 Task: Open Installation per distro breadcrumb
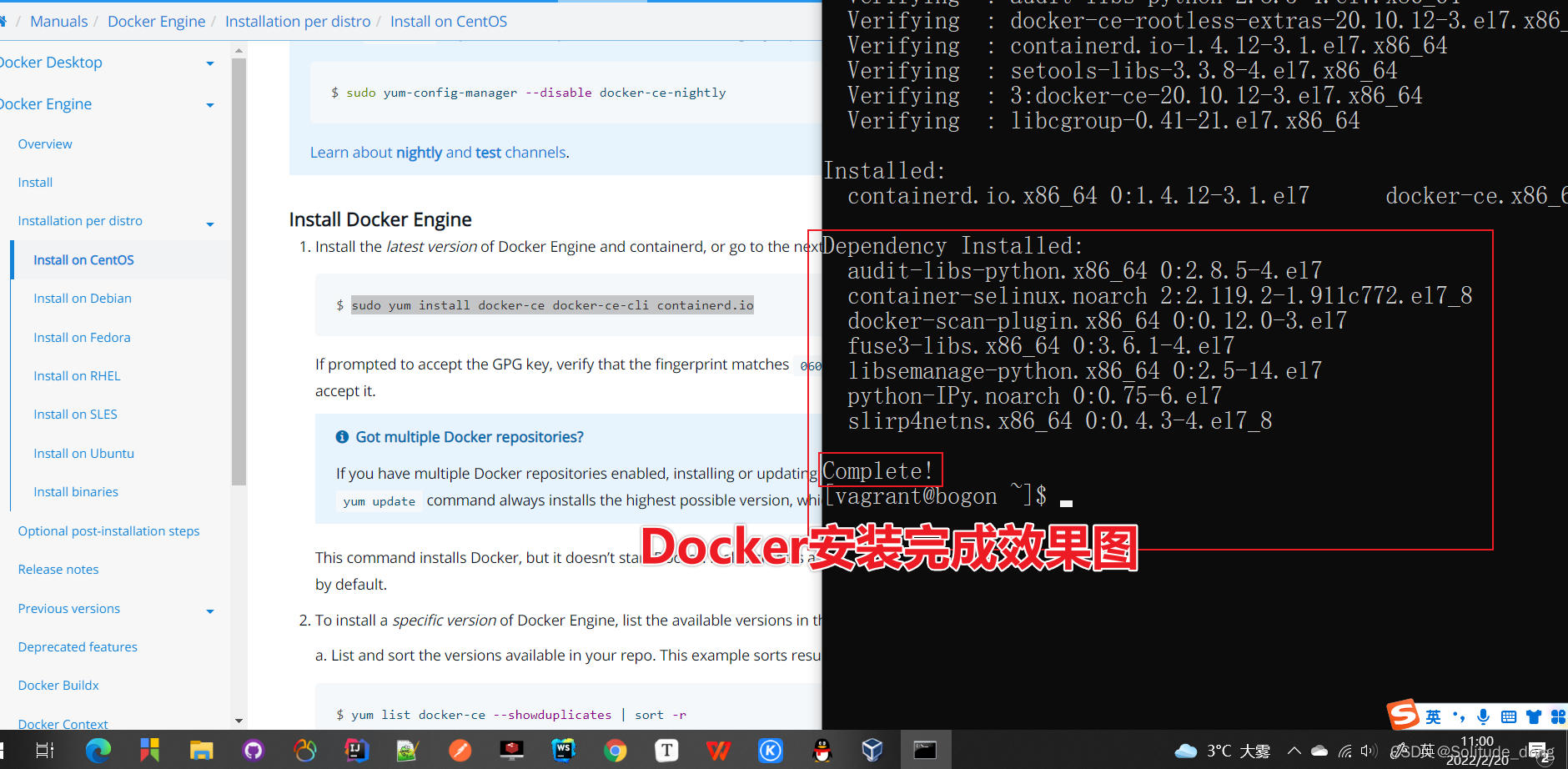pyautogui.click(x=298, y=21)
